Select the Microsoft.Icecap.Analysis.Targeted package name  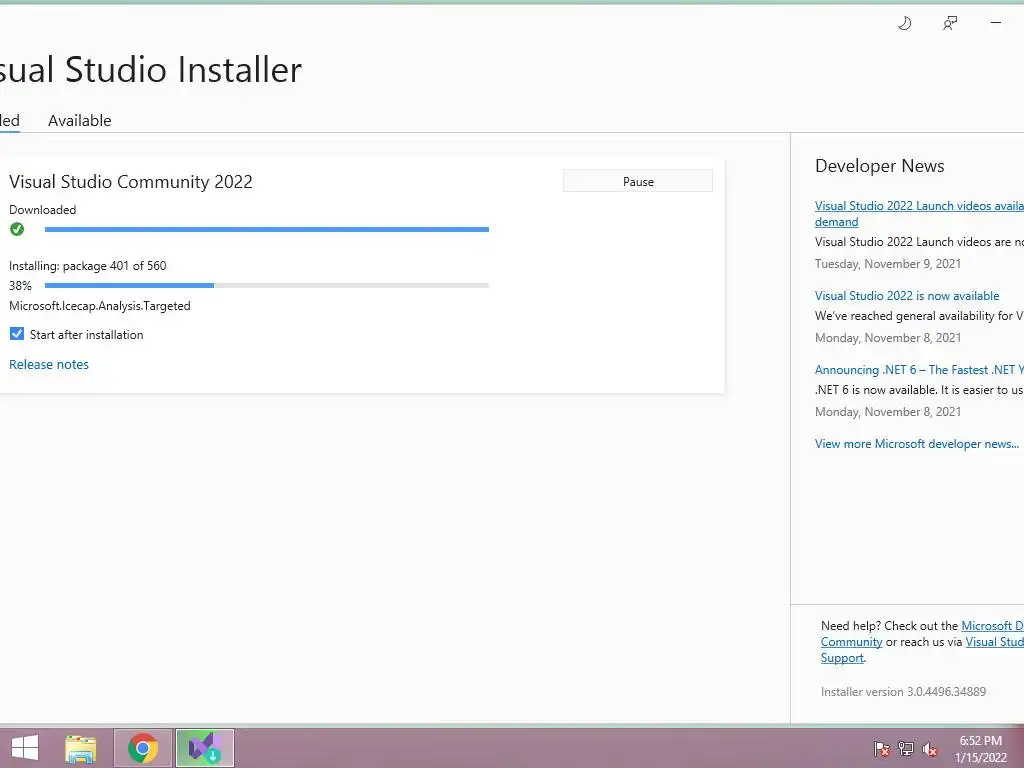pos(100,306)
